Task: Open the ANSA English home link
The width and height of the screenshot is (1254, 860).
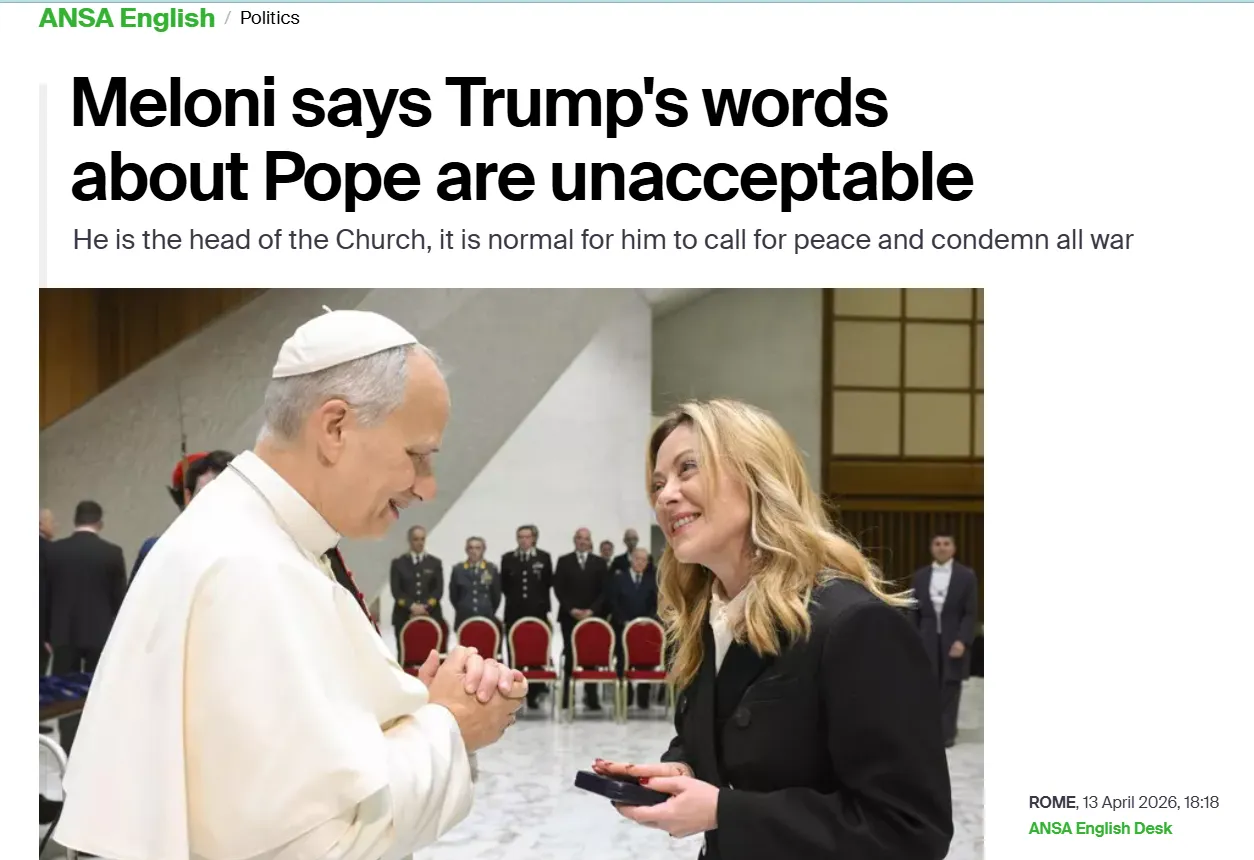Action: (x=127, y=18)
